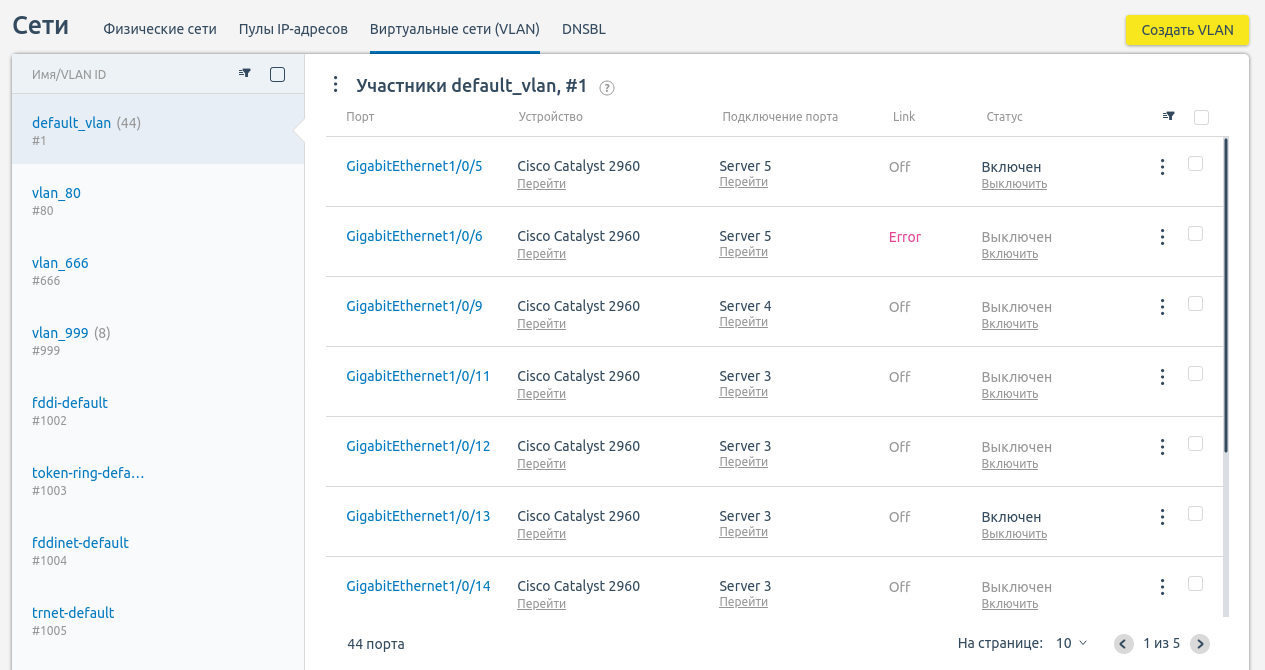Switch to Пулы IP-адресов tab

click(x=293, y=29)
